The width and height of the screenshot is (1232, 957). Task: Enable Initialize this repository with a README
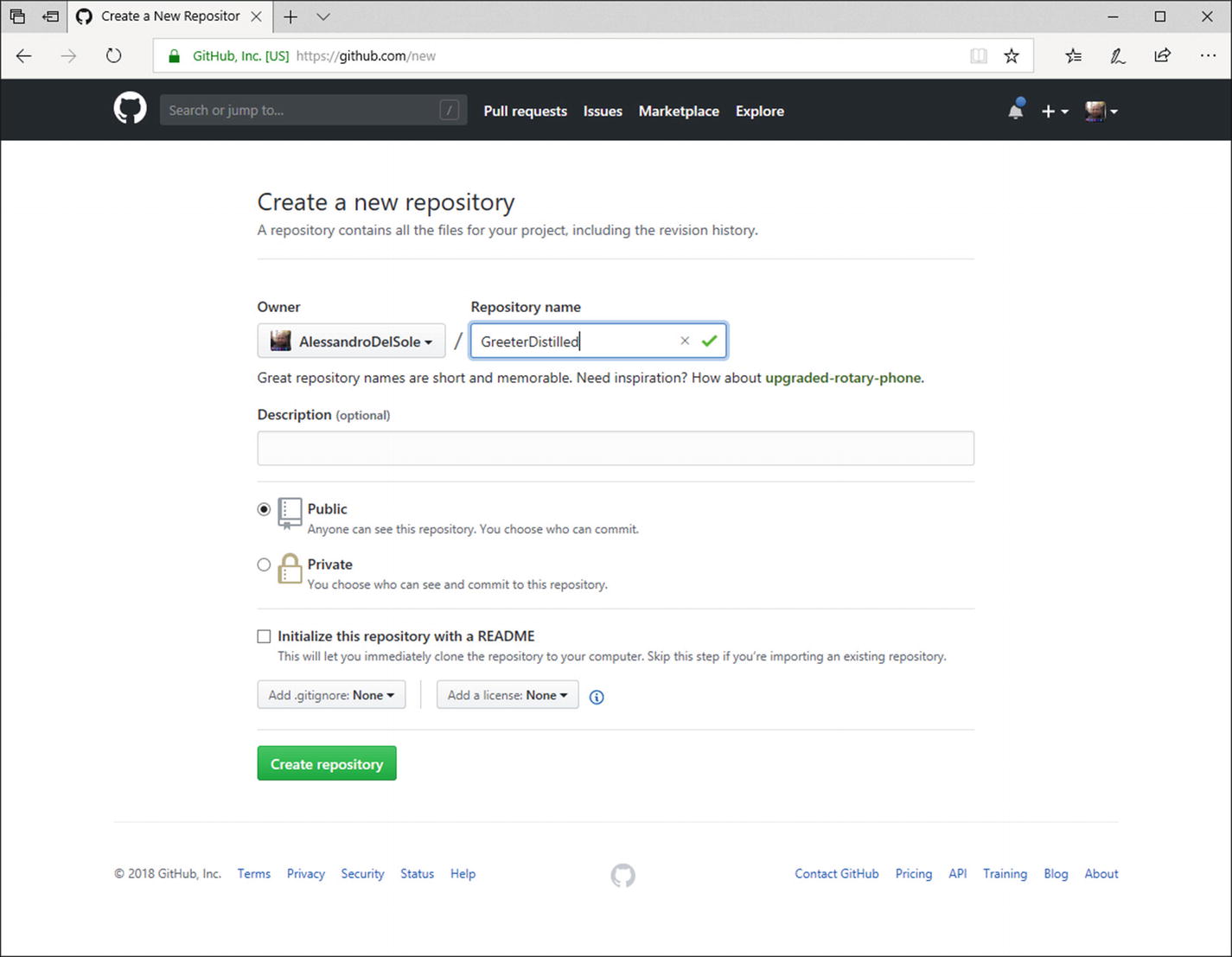point(265,636)
